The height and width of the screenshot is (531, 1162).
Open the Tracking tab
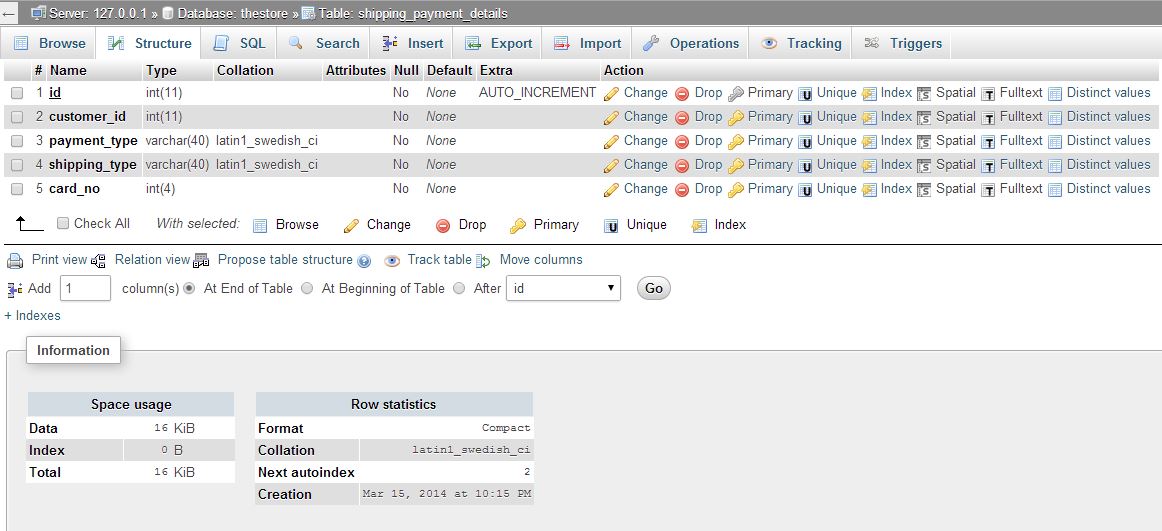coord(801,44)
